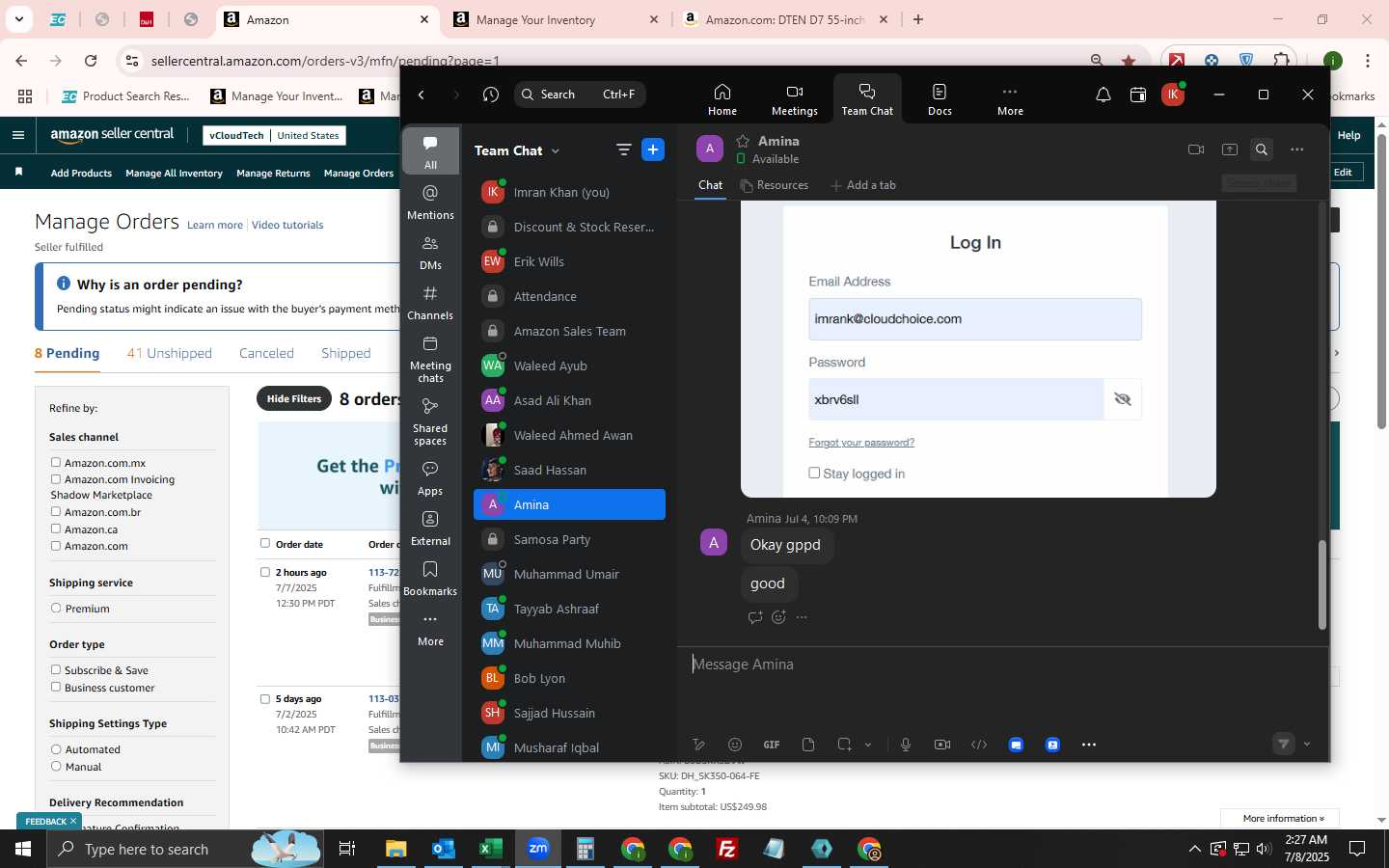Screen dimensions: 1389x868
Task: Open Shared spaces in sidebar
Action: [430, 420]
